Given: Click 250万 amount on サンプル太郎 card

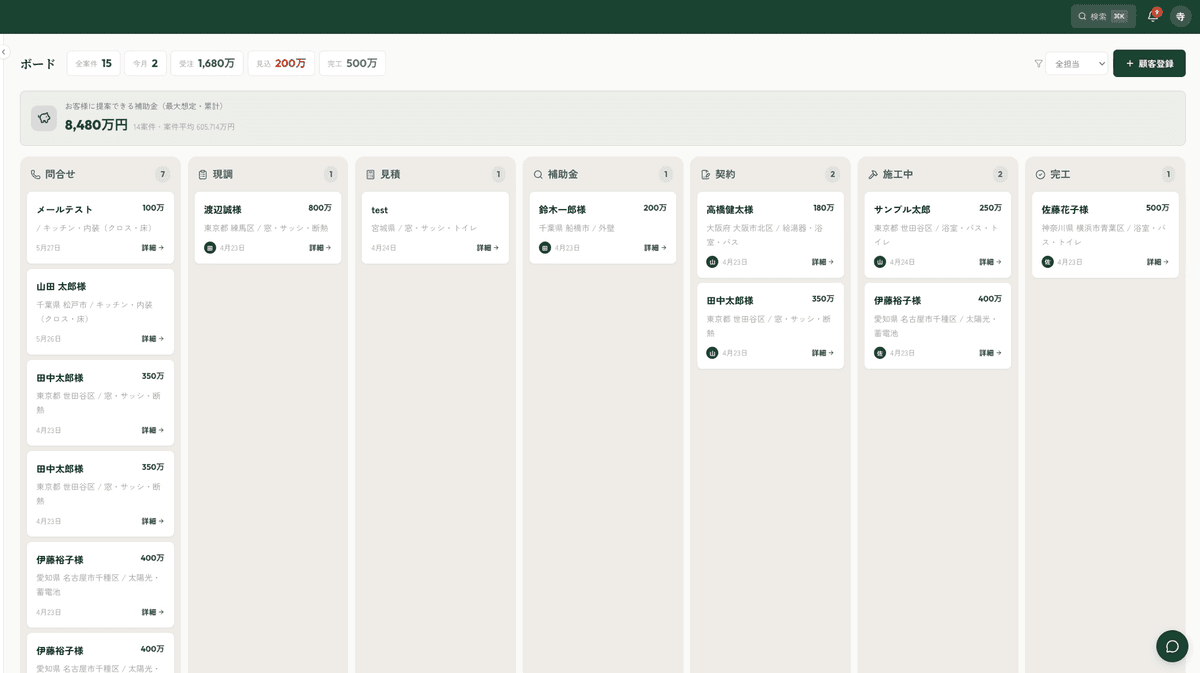Looking at the screenshot, I should pyautogui.click(x=990, y=208).
